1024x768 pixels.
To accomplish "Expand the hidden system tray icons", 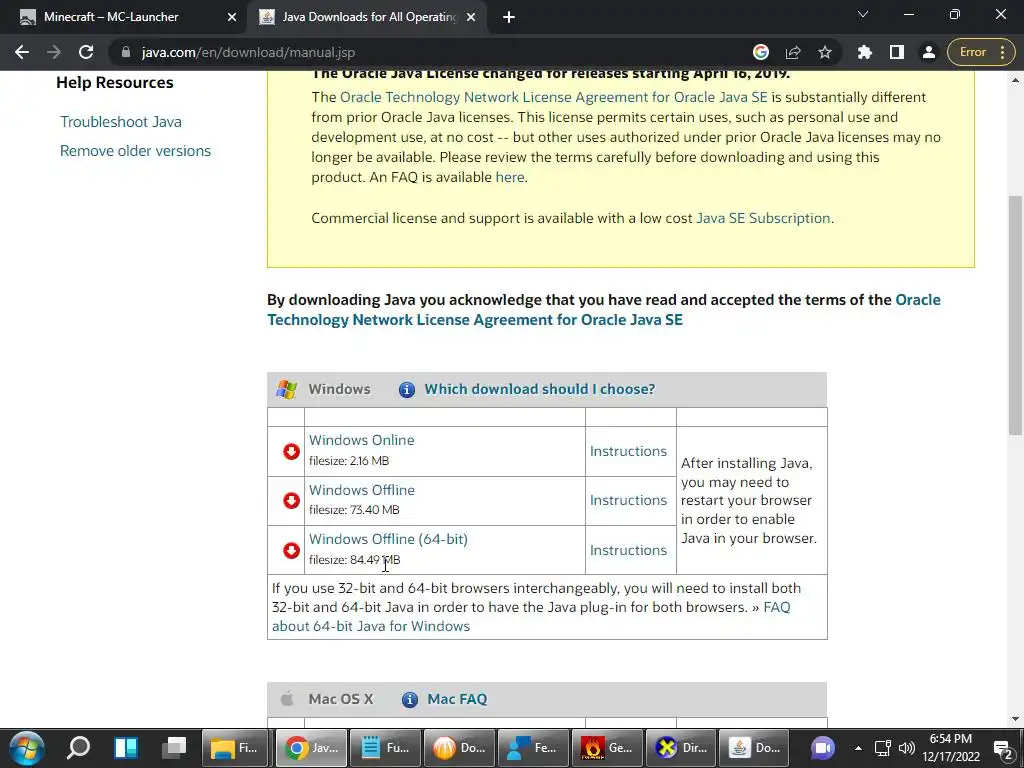I will [x=858, y=748].
